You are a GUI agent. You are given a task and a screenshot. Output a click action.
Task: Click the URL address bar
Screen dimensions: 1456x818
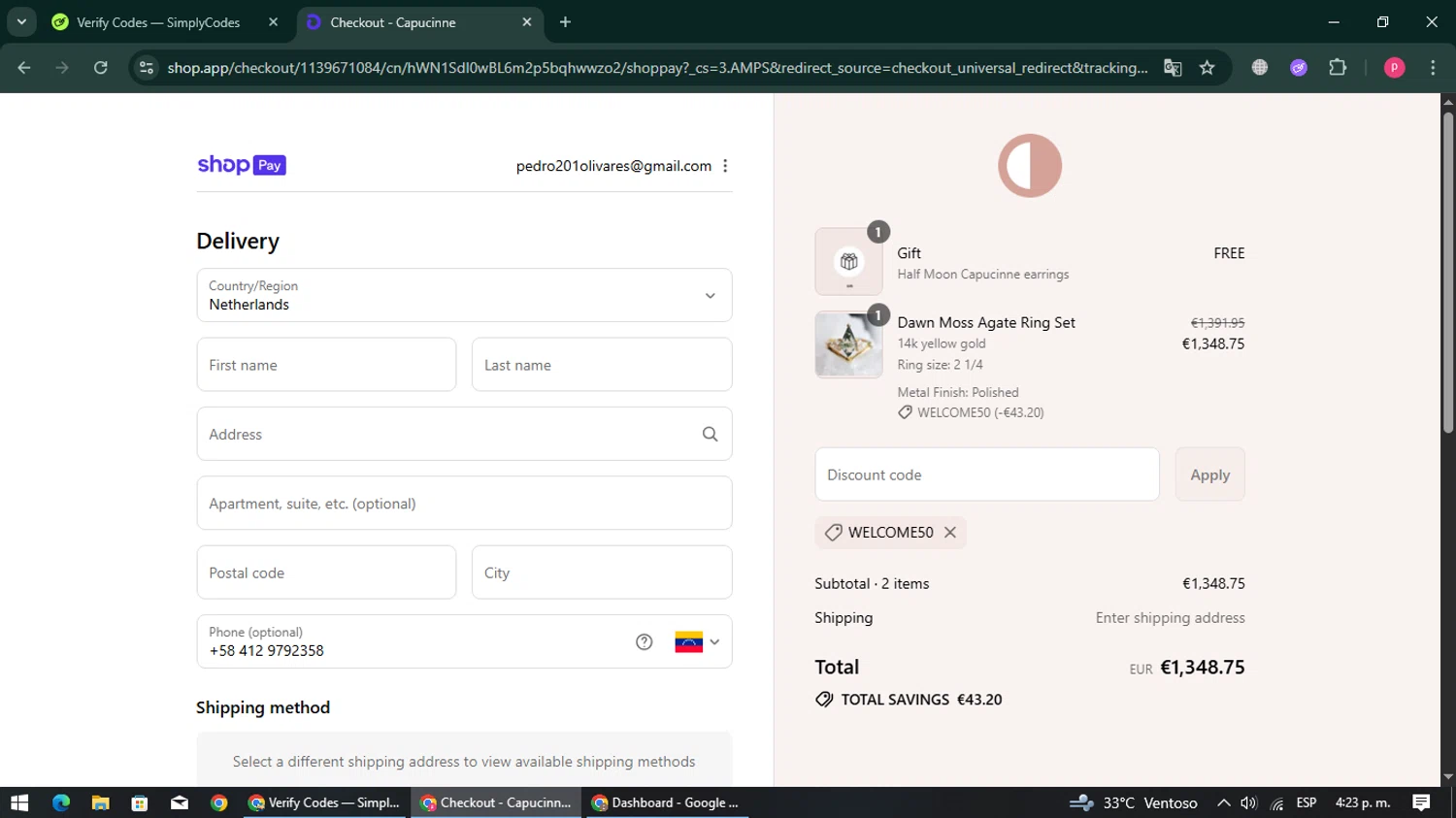pyautogui.click(x=657, y=68)
